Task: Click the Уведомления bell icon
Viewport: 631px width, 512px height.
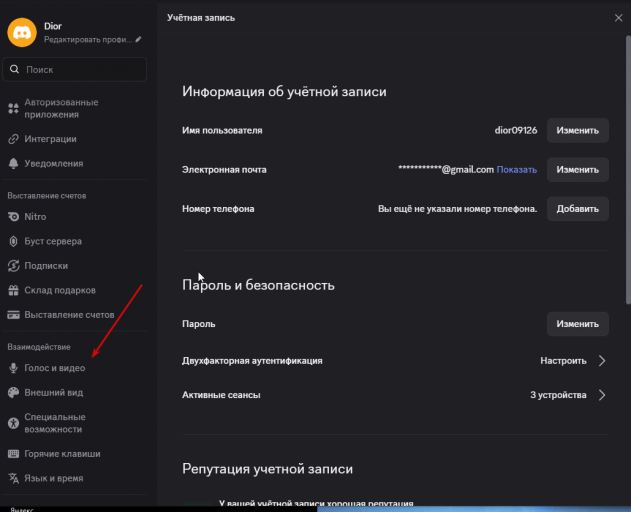Action: (13, 163)
